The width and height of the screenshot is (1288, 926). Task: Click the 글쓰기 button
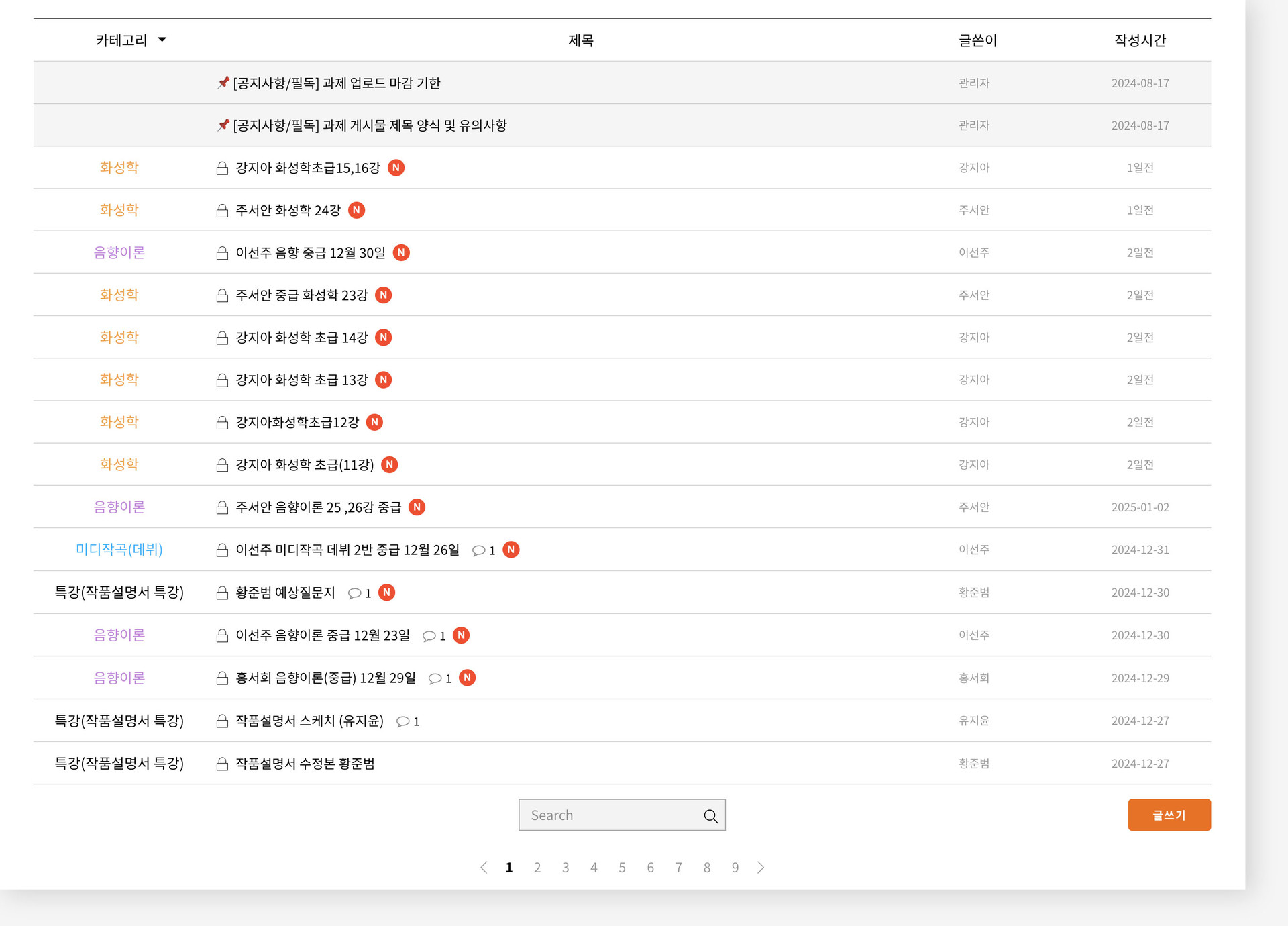point(1169,815)
